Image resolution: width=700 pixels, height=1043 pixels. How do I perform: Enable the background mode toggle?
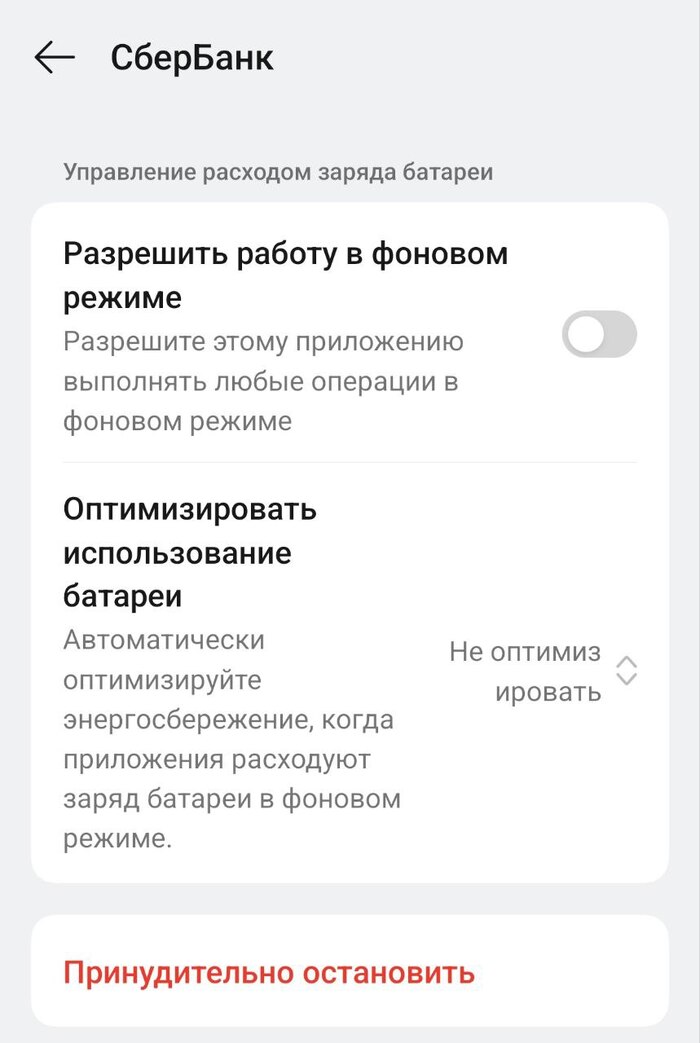599,334
